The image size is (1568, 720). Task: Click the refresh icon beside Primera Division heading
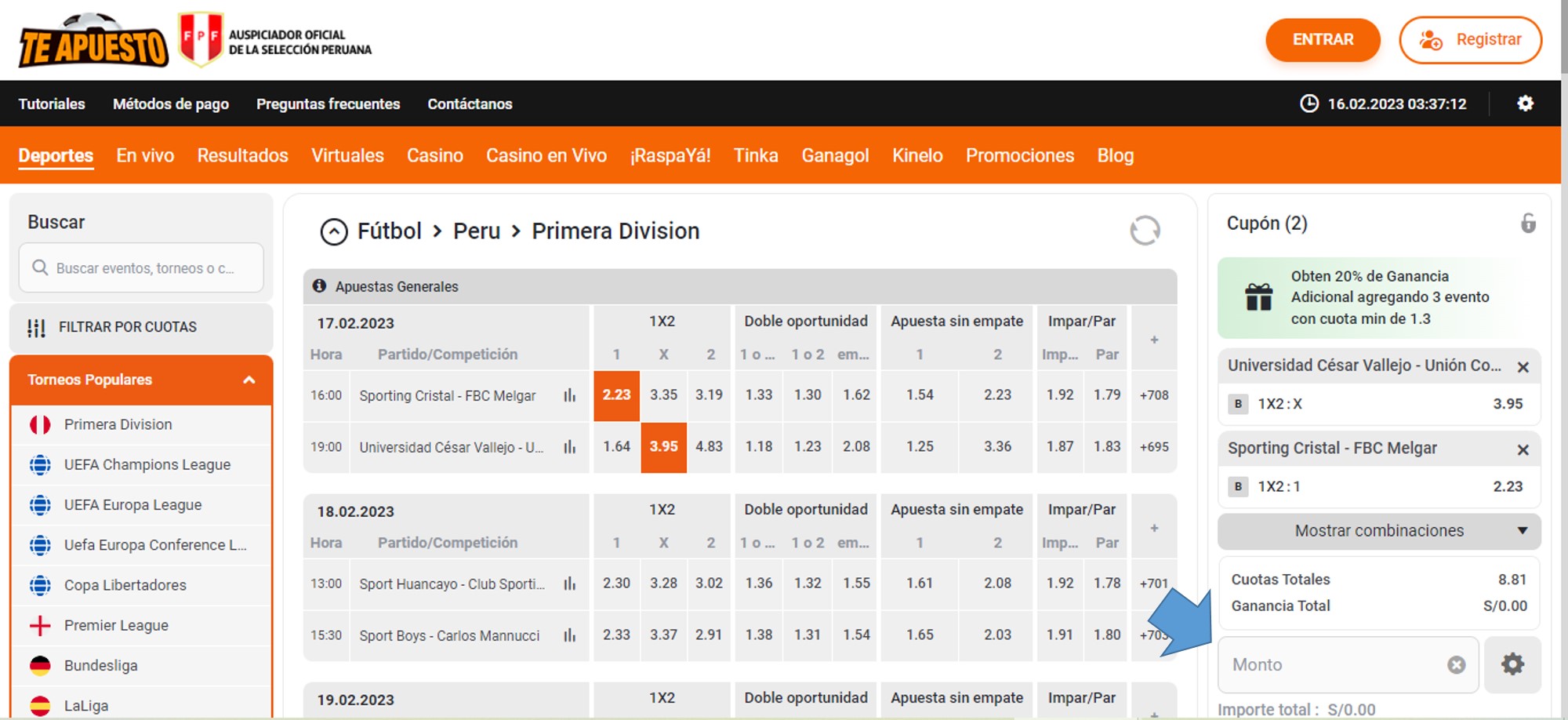(x=1145, y=231)
